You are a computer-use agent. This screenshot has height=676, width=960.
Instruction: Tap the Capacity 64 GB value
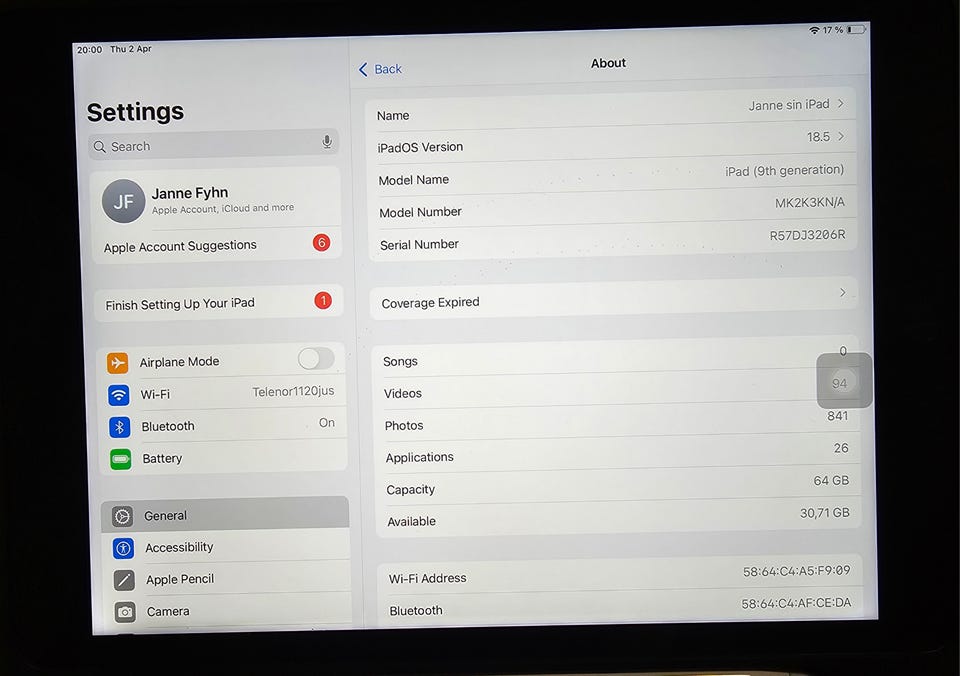pos(831,481)
